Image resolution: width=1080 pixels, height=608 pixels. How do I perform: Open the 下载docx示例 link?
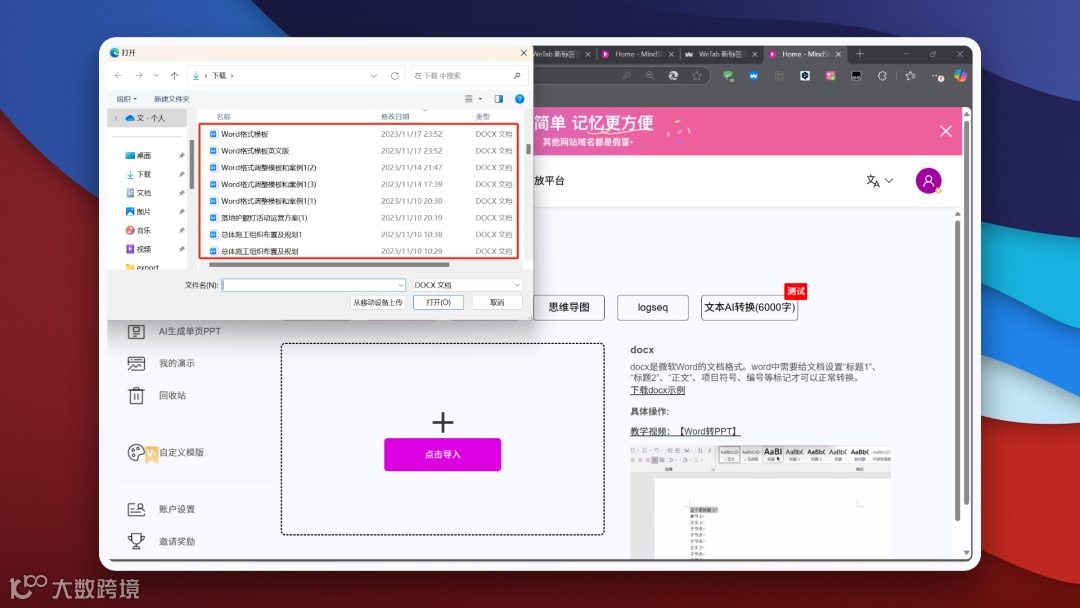tap(657, 390)
